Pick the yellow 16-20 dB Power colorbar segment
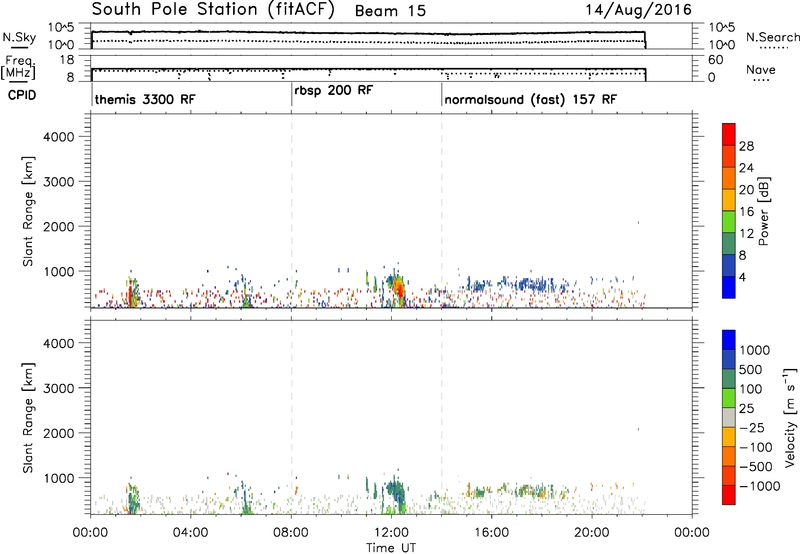Screen dimensions: 800x554 729,199
